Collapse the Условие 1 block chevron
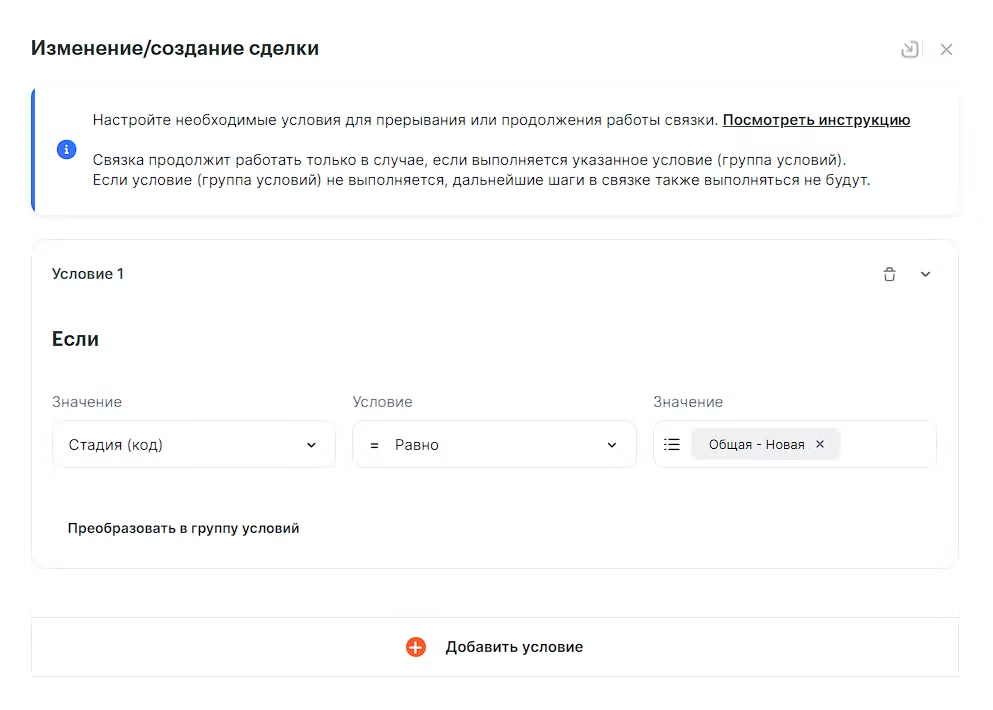The image size is (993, 710). click(925, 274)
